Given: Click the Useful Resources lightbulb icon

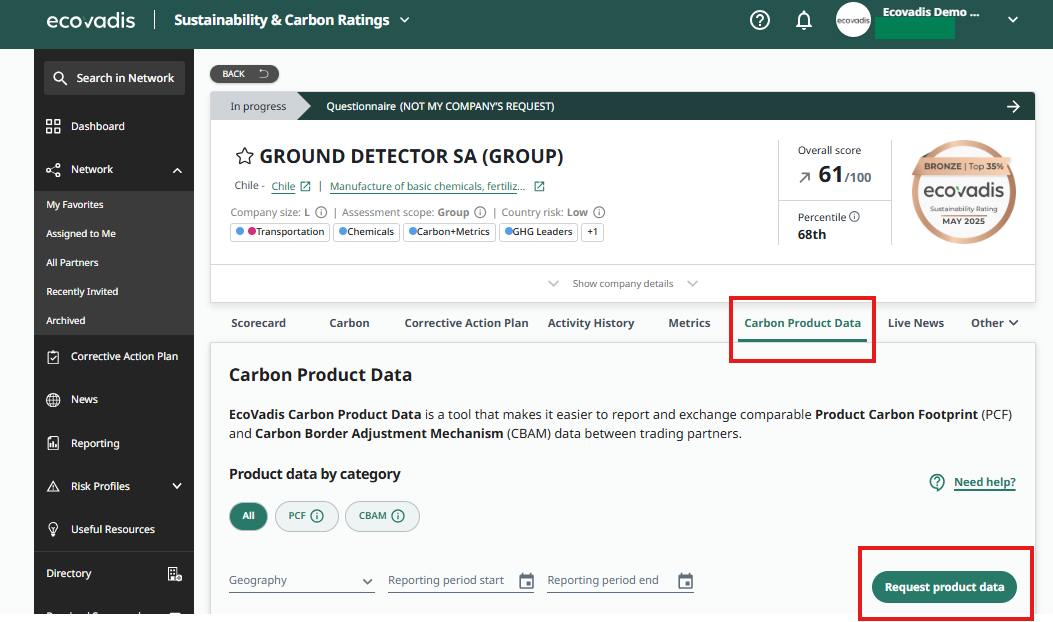Looking at the screenshot, I should pyautogui.click(x=53, y=529).
